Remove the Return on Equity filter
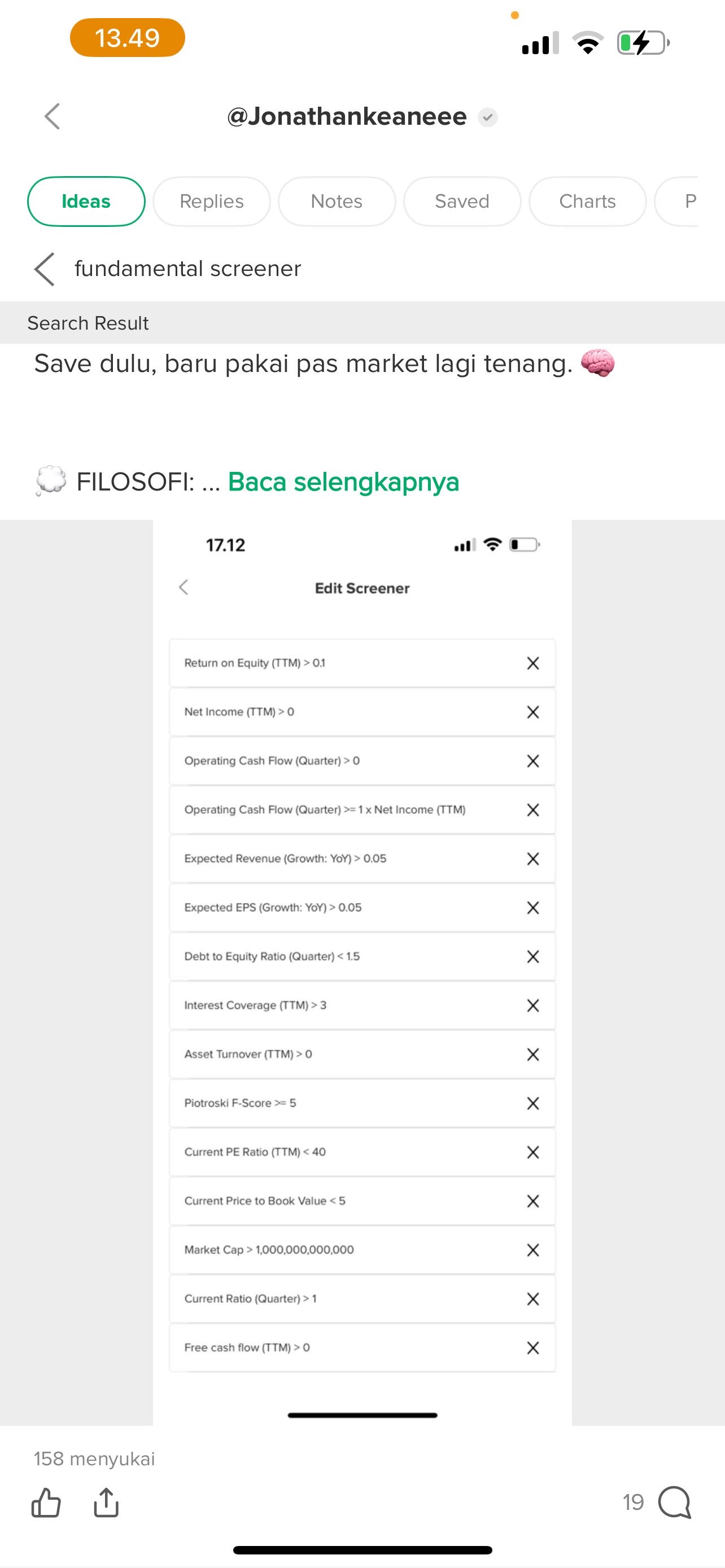The image size is (725, 1568). (x=532, y=663)
